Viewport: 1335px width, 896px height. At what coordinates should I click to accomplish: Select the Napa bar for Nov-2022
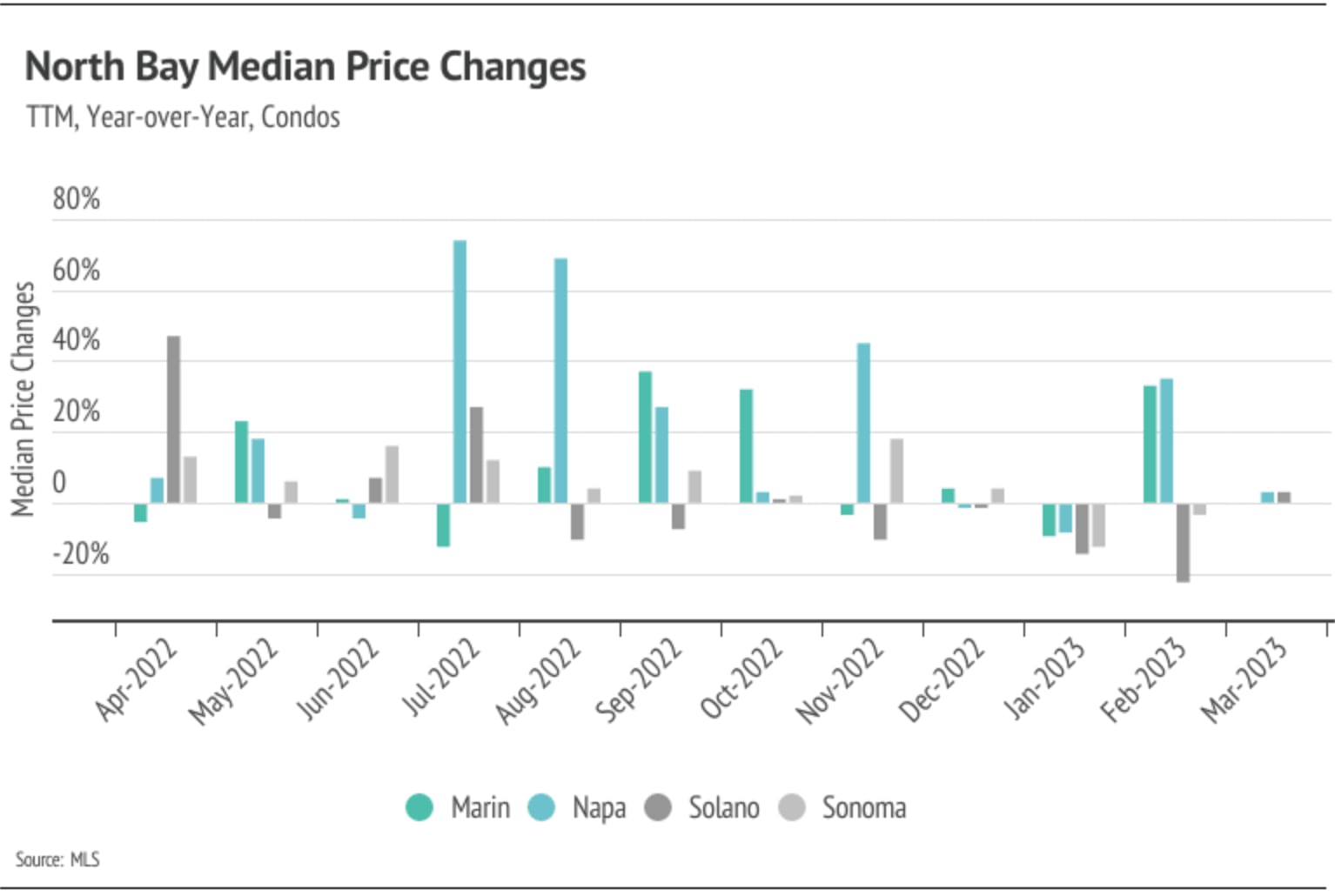pos(863,423)
